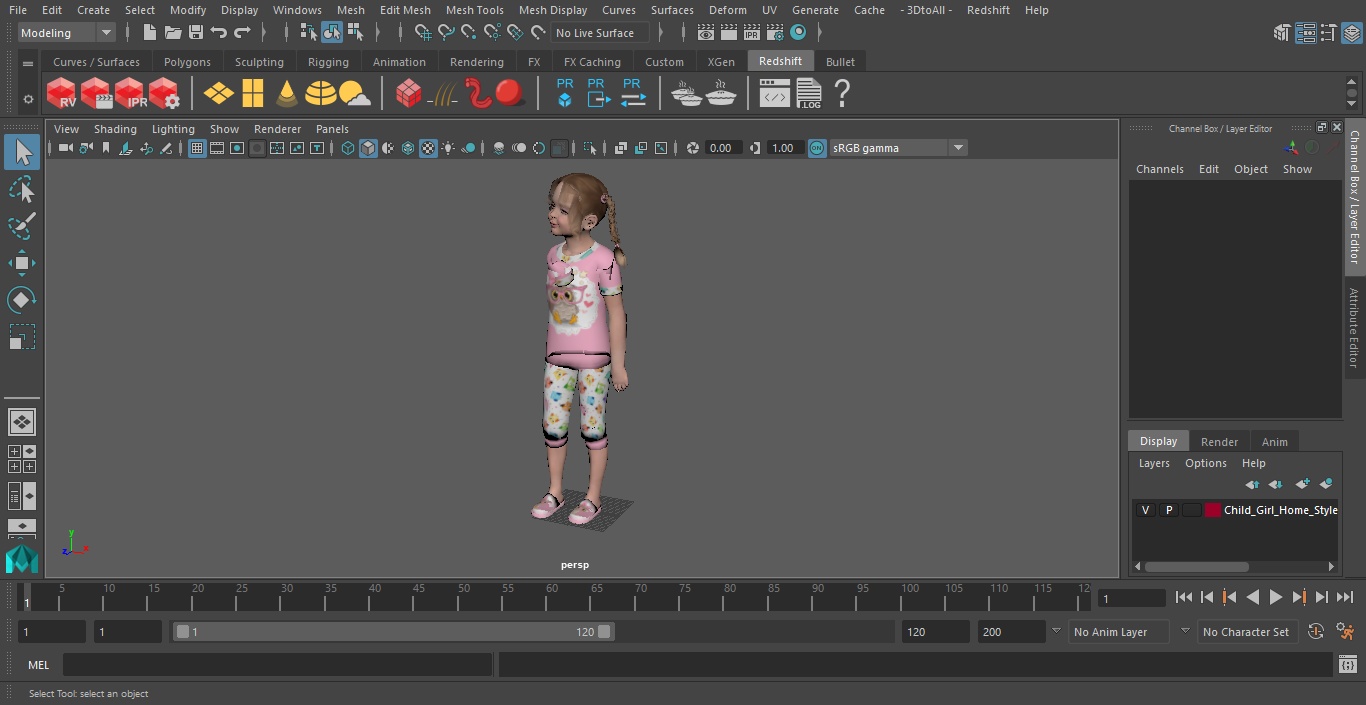Open the Modeling menu set dropdown
Image resolution: width=1366 pixels, height=705 pixels.
(66, 33)
